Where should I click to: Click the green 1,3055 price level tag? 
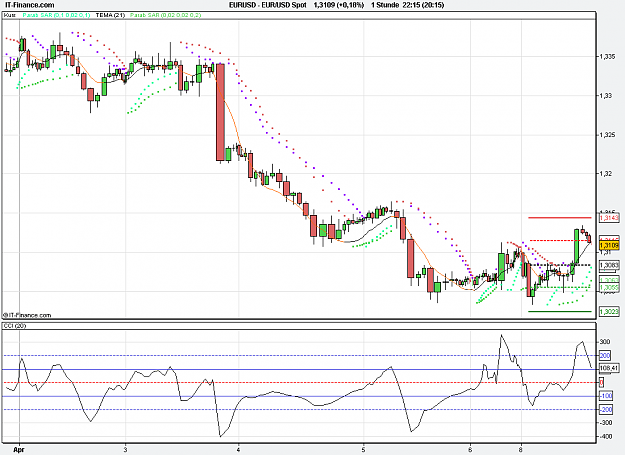pos(609,287)
